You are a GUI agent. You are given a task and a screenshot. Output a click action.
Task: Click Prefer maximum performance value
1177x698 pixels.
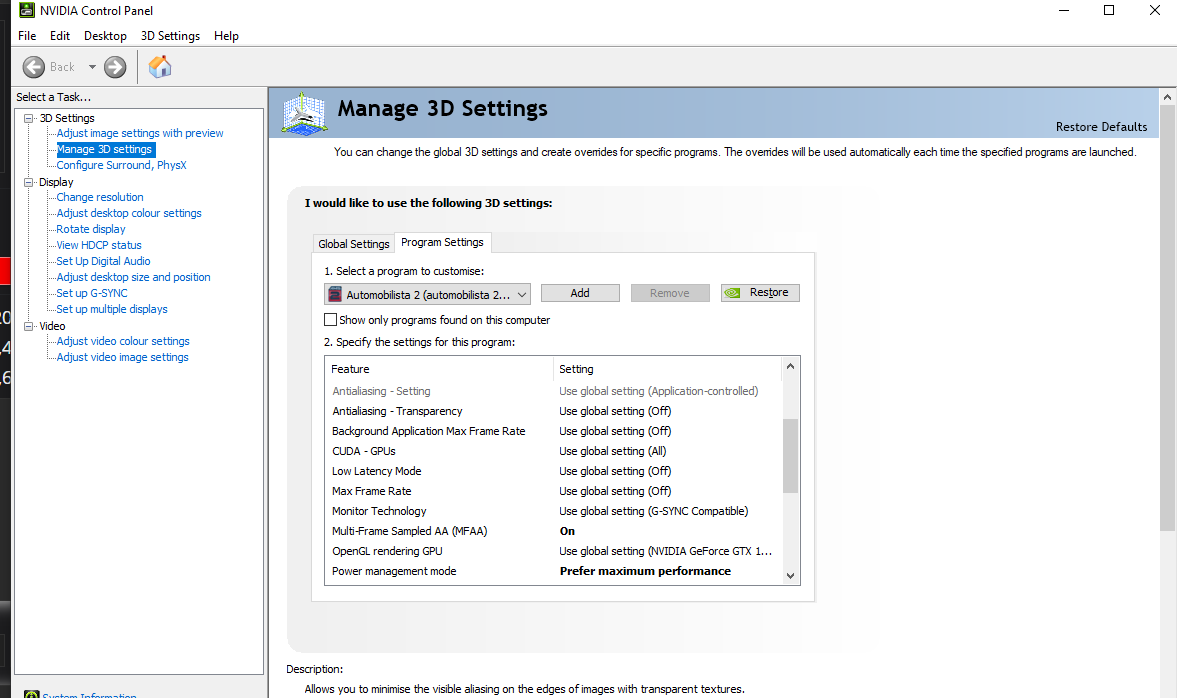coord(645,571)
